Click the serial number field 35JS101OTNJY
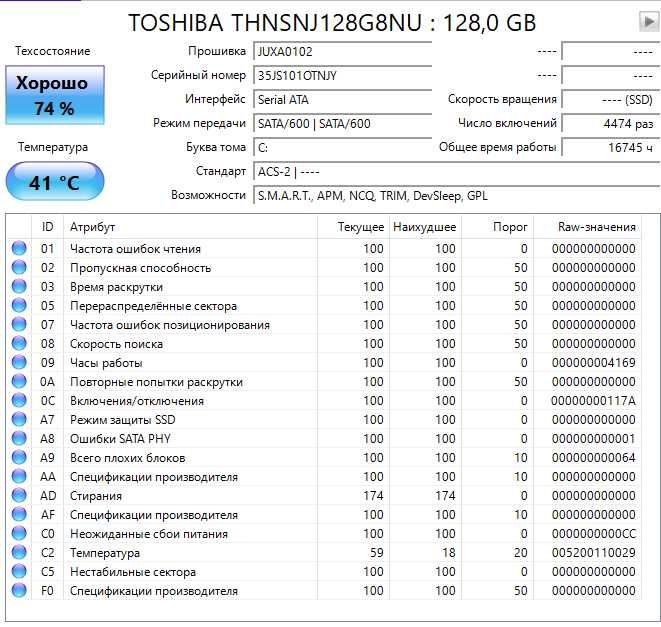661x627 pixels. click(343, 76)
